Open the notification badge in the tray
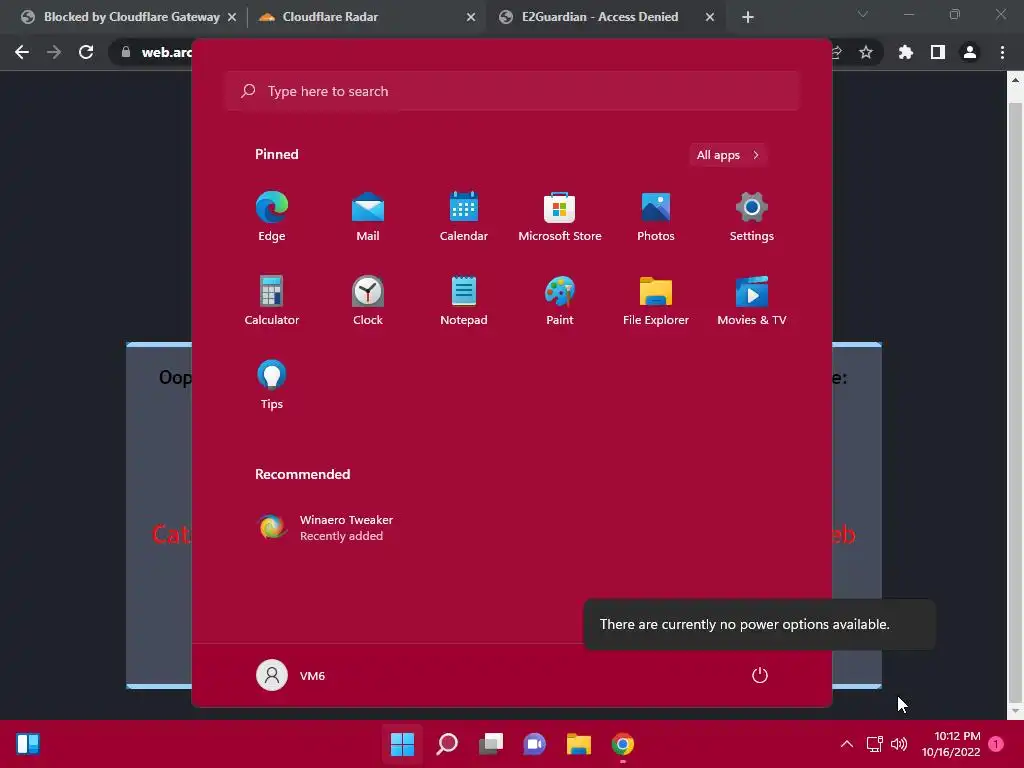The image size is (1024, 768). [996, 744]
